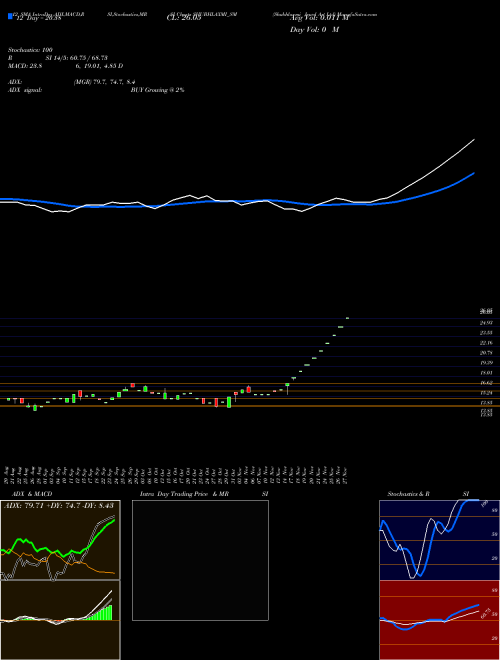Viewport: 500px width, 660px height.
Task: Click the navy Stochastics chart panel
Action: [439, 540]
